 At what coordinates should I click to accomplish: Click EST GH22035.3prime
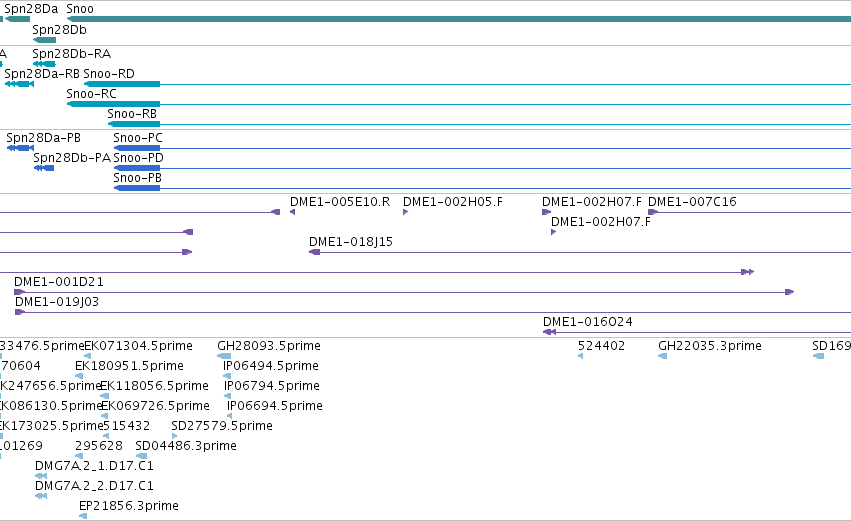pos(663,356)
